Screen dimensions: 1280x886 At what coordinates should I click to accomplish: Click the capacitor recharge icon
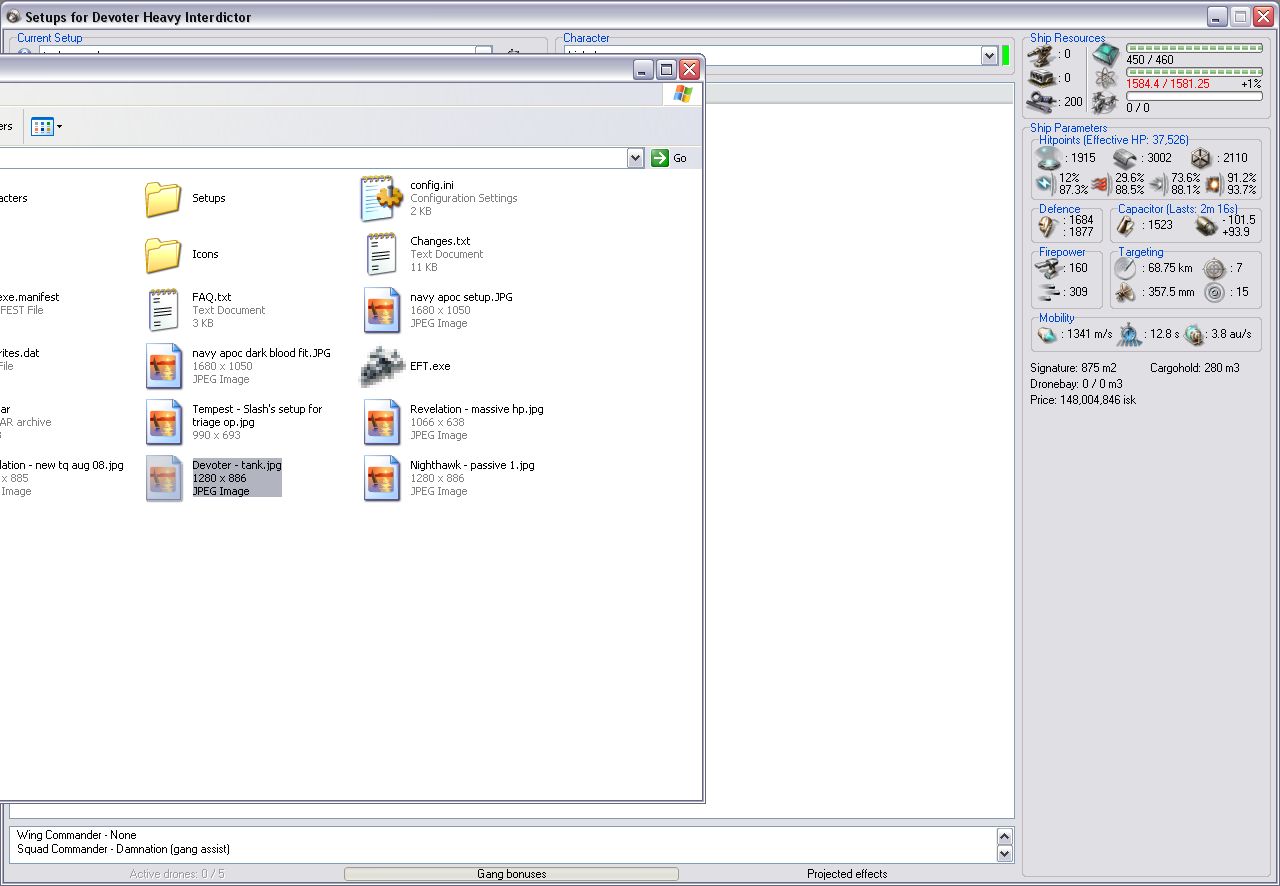(x=1206, y=226)
